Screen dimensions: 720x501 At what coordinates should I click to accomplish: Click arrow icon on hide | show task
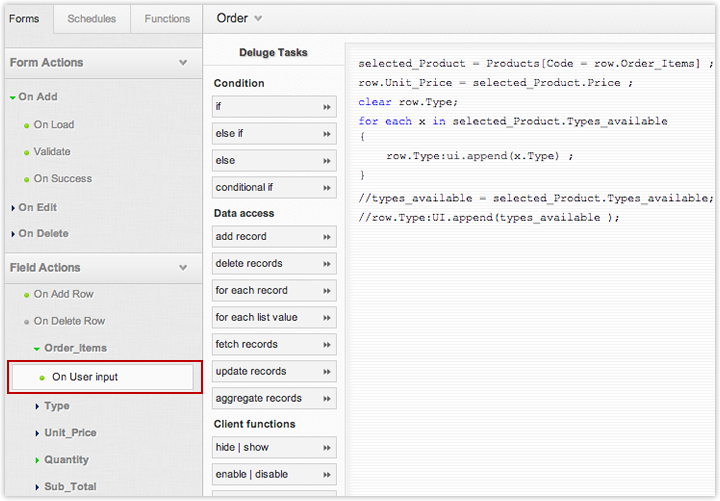(x=326, y=448)
